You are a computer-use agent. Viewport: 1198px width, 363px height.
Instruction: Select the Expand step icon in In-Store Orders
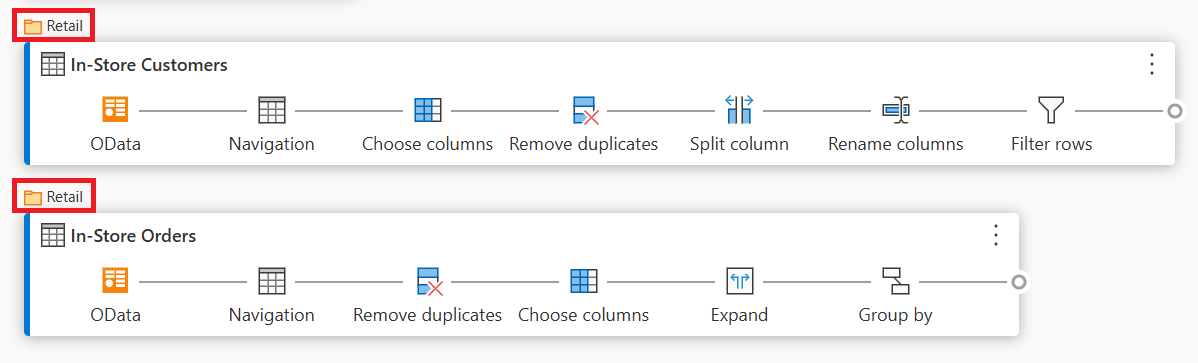click(739, 282)
